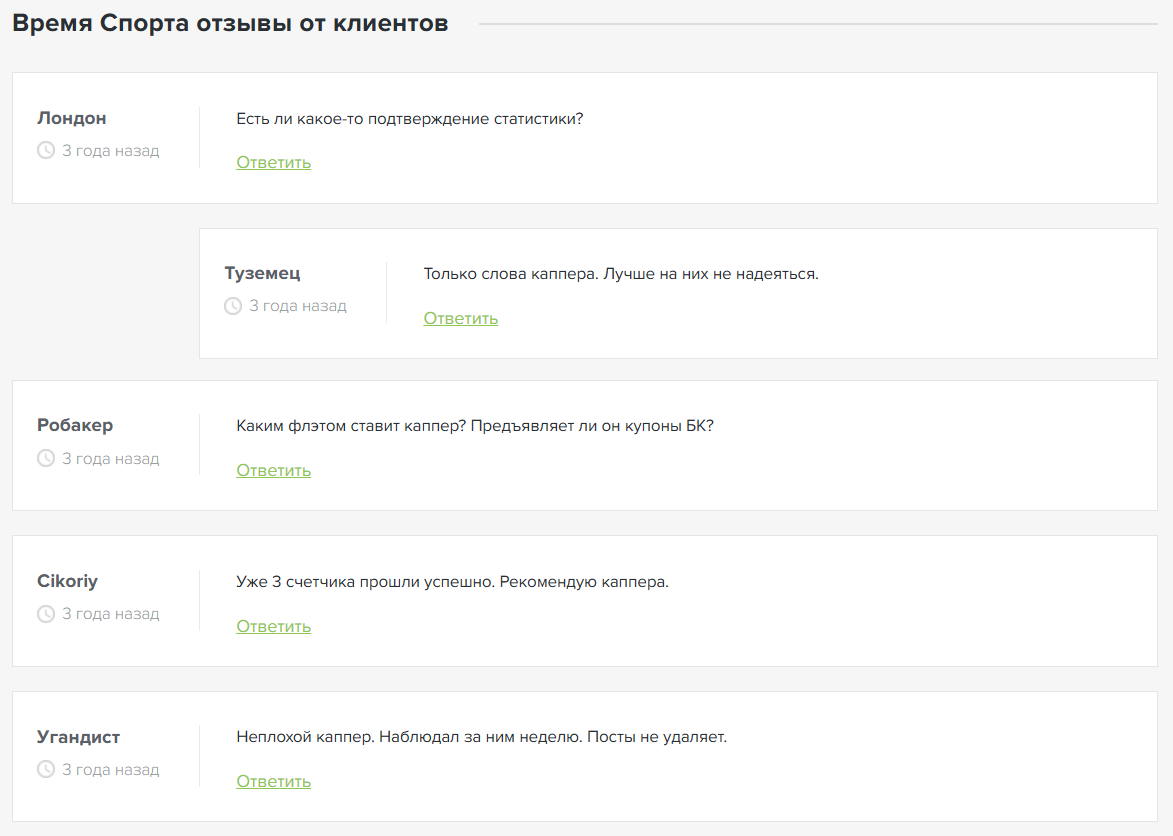Click comment text 'Уже 3 счетчика прошли успешно'
Viewport: 1173px width, 836px height.
[452, 582]
